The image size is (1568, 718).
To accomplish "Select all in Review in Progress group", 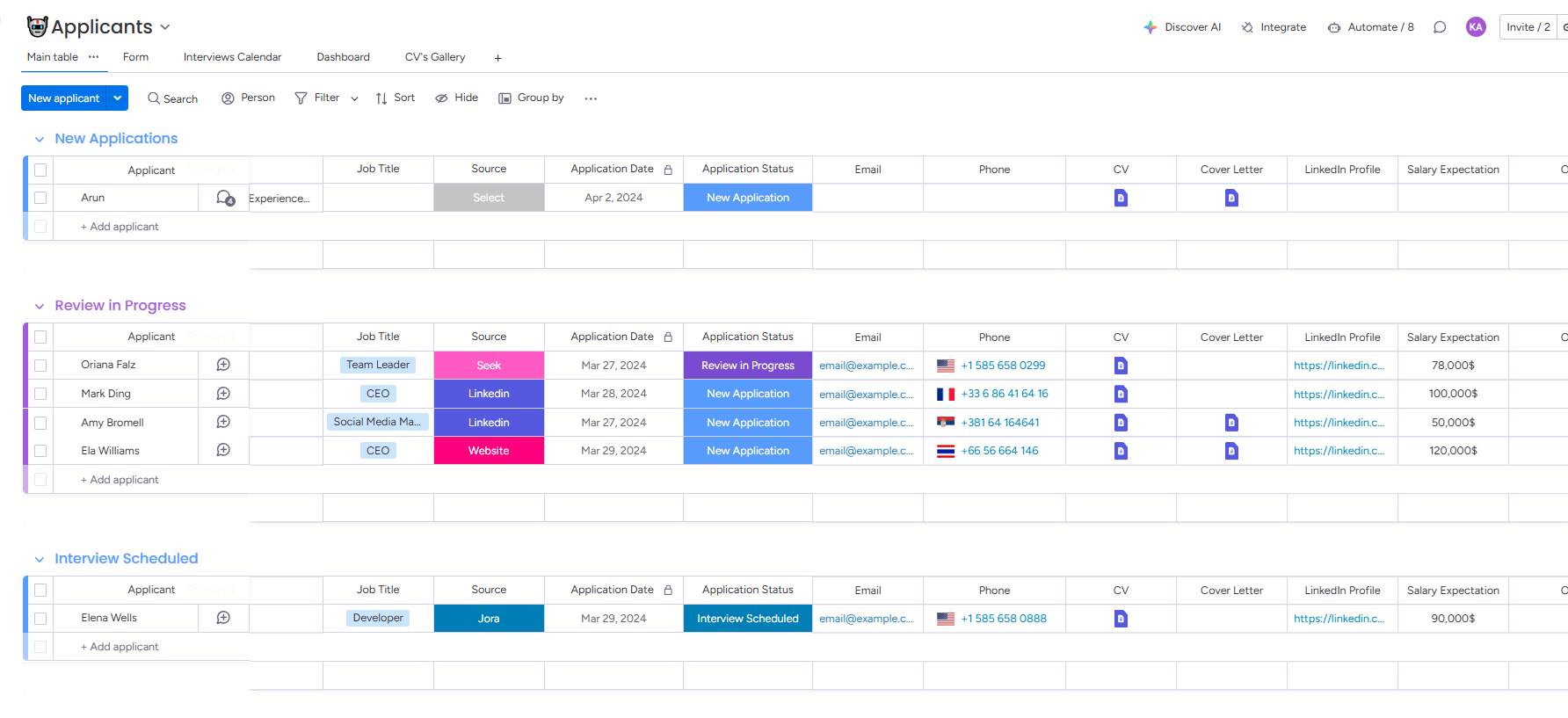I will coord(40,337).
